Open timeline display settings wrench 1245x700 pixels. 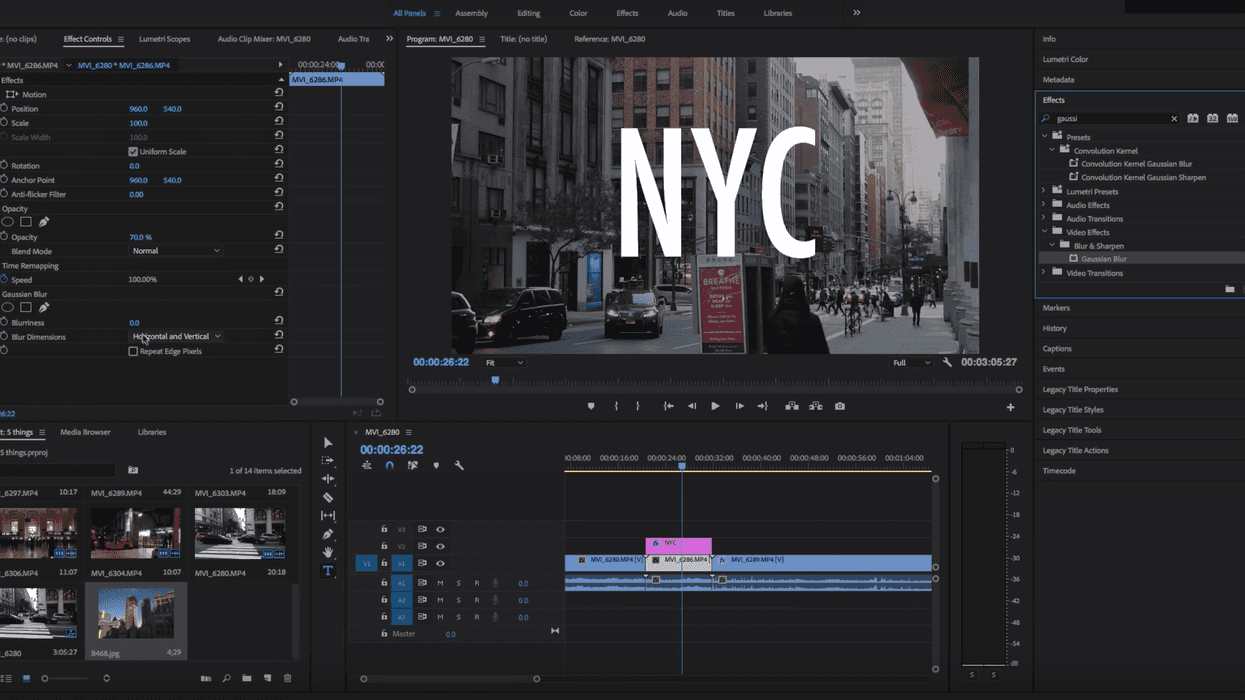pyautogui.click(x=459, y=466)
